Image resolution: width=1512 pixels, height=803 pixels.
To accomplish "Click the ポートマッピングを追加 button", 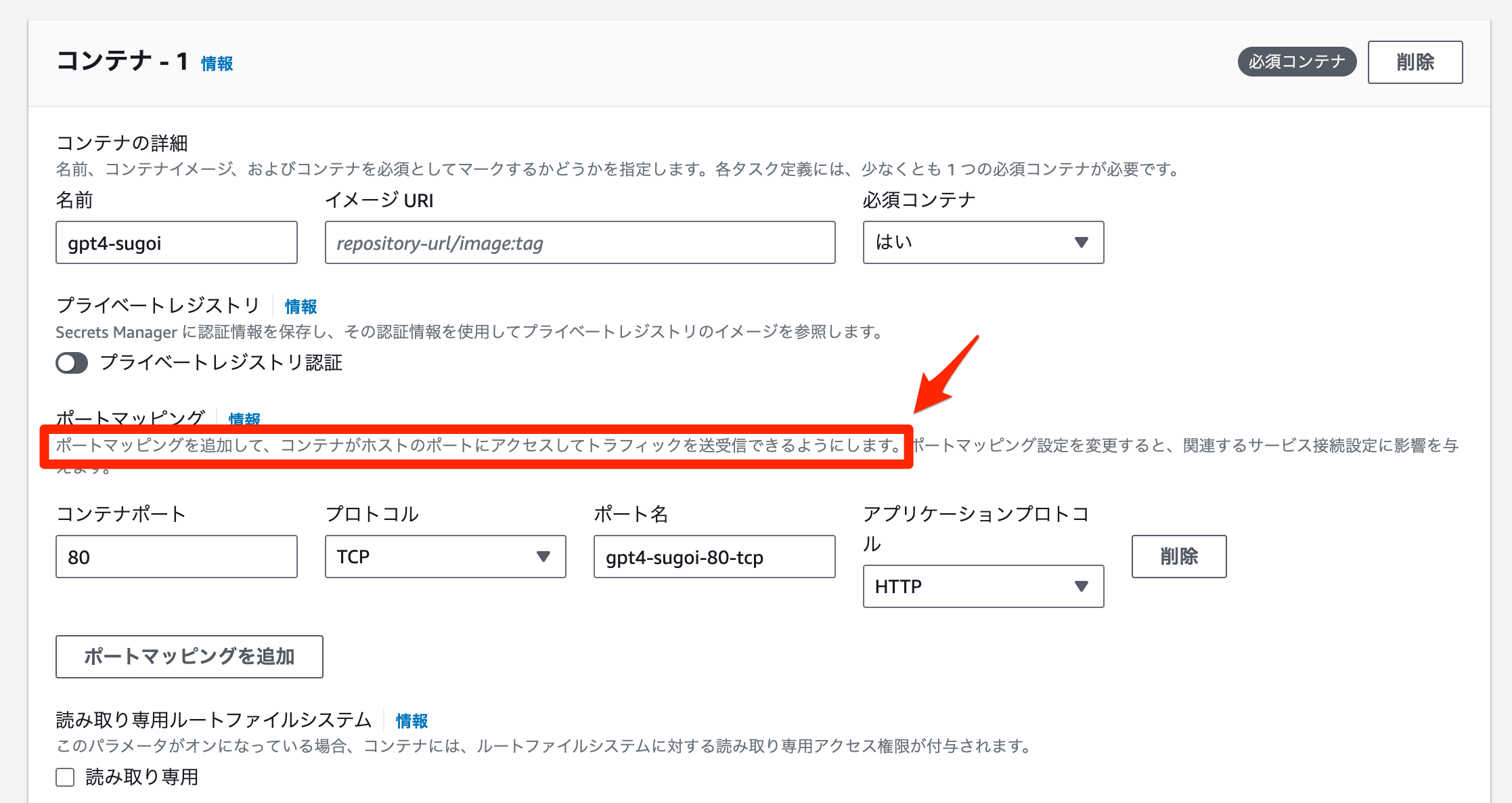I will pyautogui.click(x=189, y=656).
